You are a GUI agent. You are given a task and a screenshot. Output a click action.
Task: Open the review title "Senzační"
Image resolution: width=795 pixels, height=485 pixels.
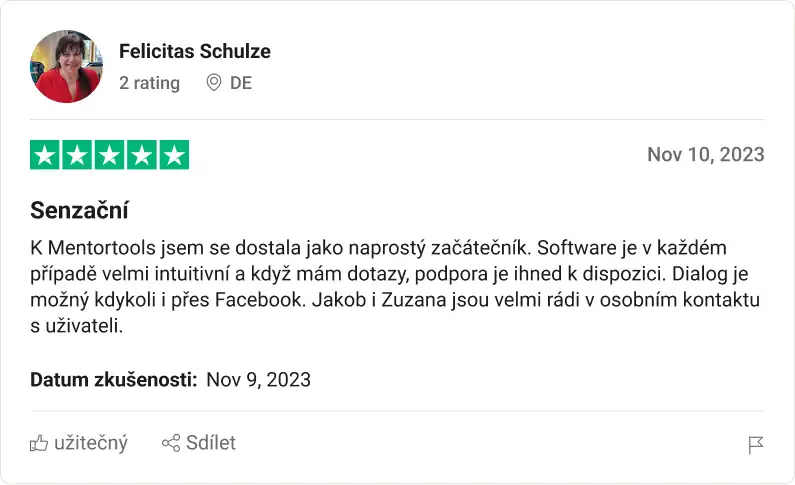pos(80,211)
